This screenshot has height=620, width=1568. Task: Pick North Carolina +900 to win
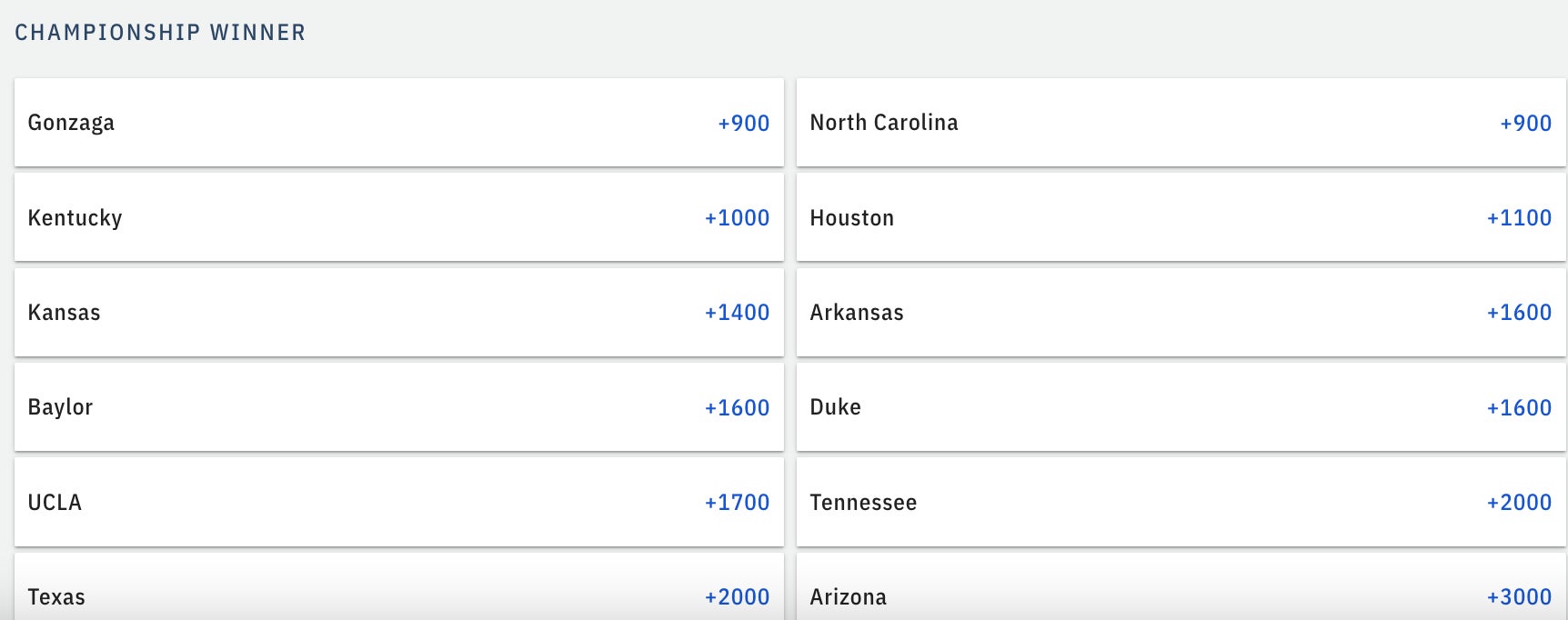[x=1181, y=123]
